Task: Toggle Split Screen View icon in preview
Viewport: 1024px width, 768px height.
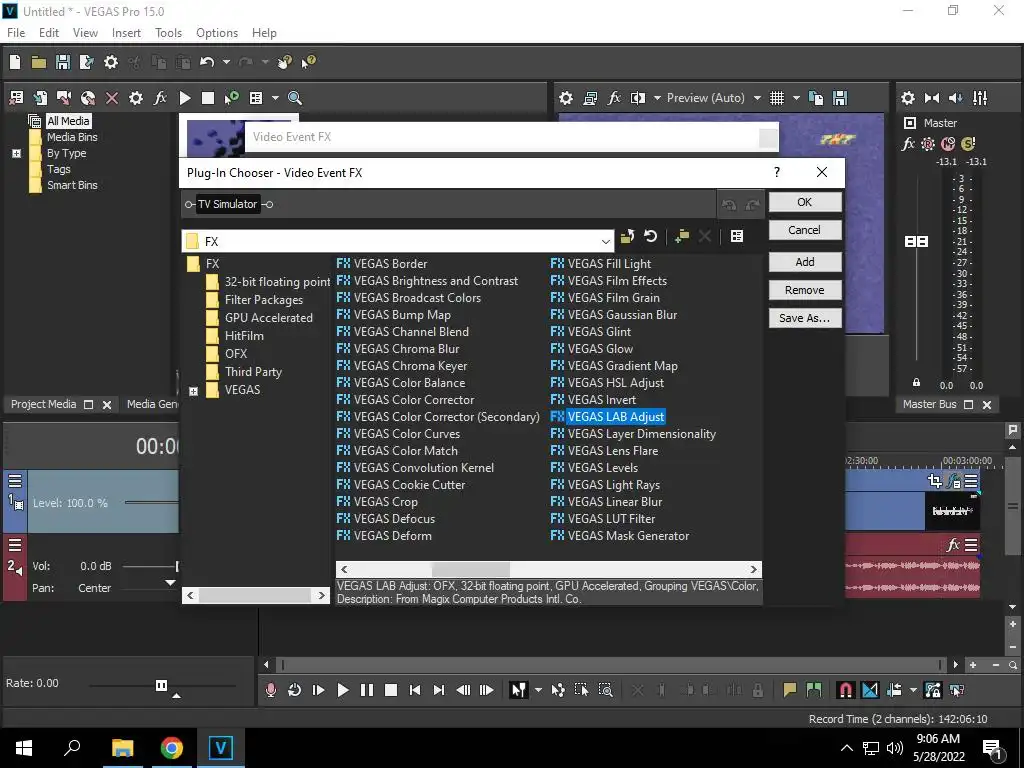Action: tap(637, 98)
